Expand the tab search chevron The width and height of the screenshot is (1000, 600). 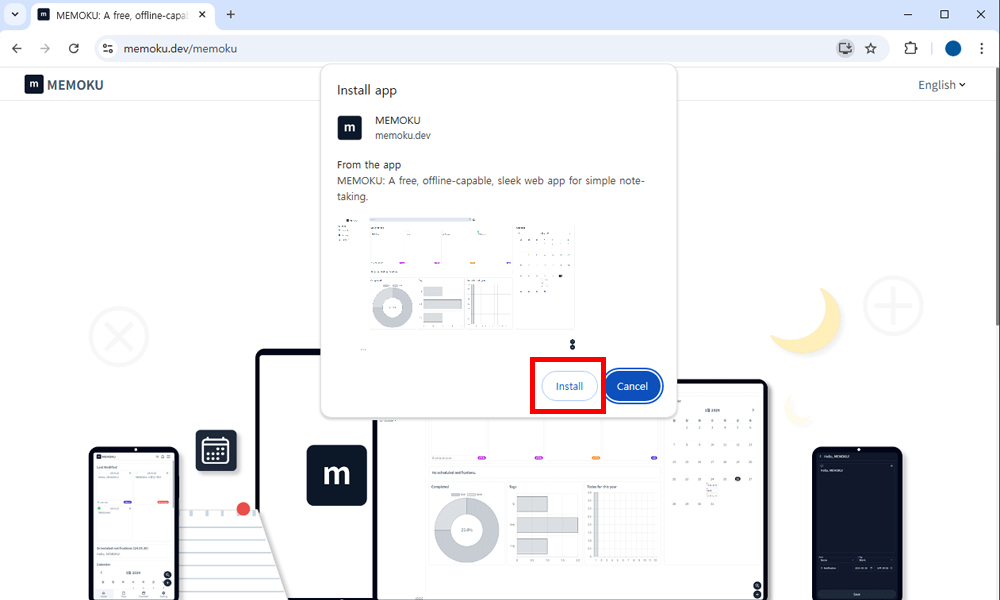click(x=14, y=15)
